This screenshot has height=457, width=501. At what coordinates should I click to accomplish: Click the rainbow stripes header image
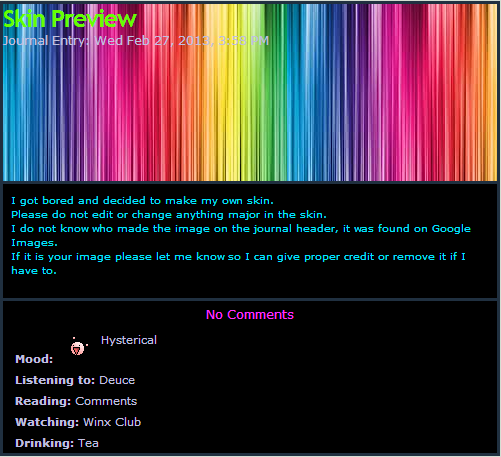pos(250,92)
